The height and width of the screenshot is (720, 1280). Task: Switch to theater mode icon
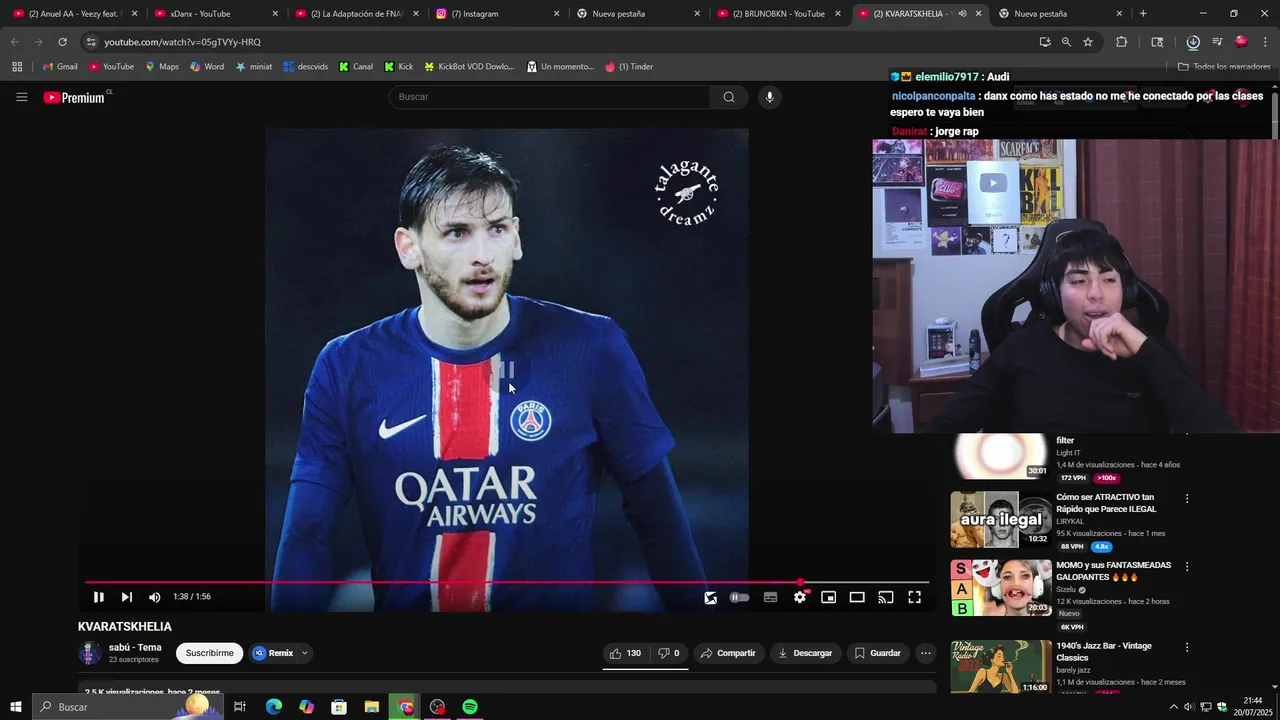[857, 597]
